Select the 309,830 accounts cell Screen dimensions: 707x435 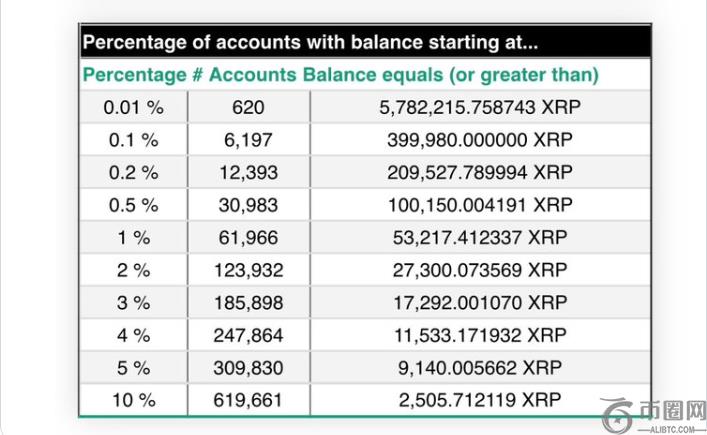coord(248,367)
